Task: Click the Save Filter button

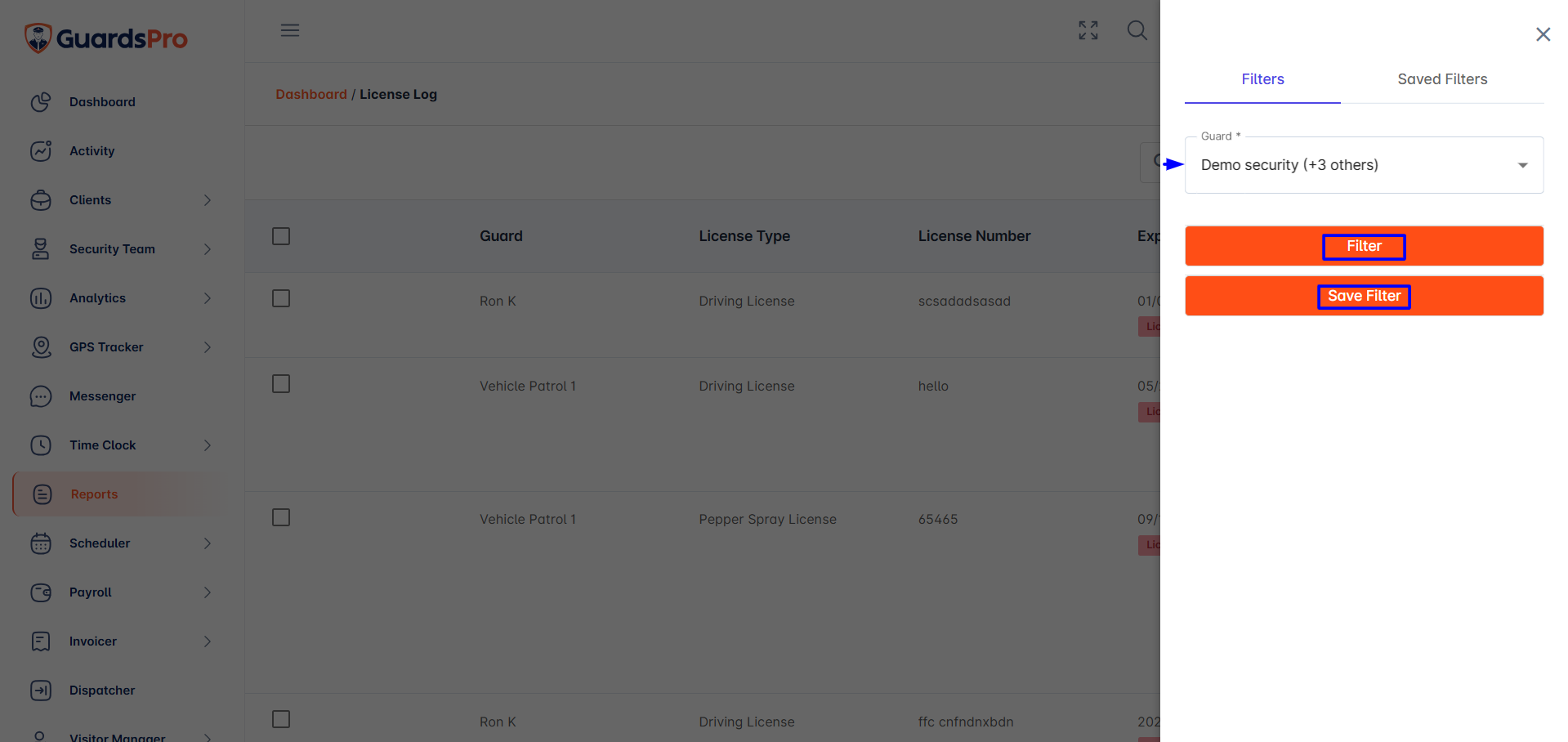Action: point(1364,296)
